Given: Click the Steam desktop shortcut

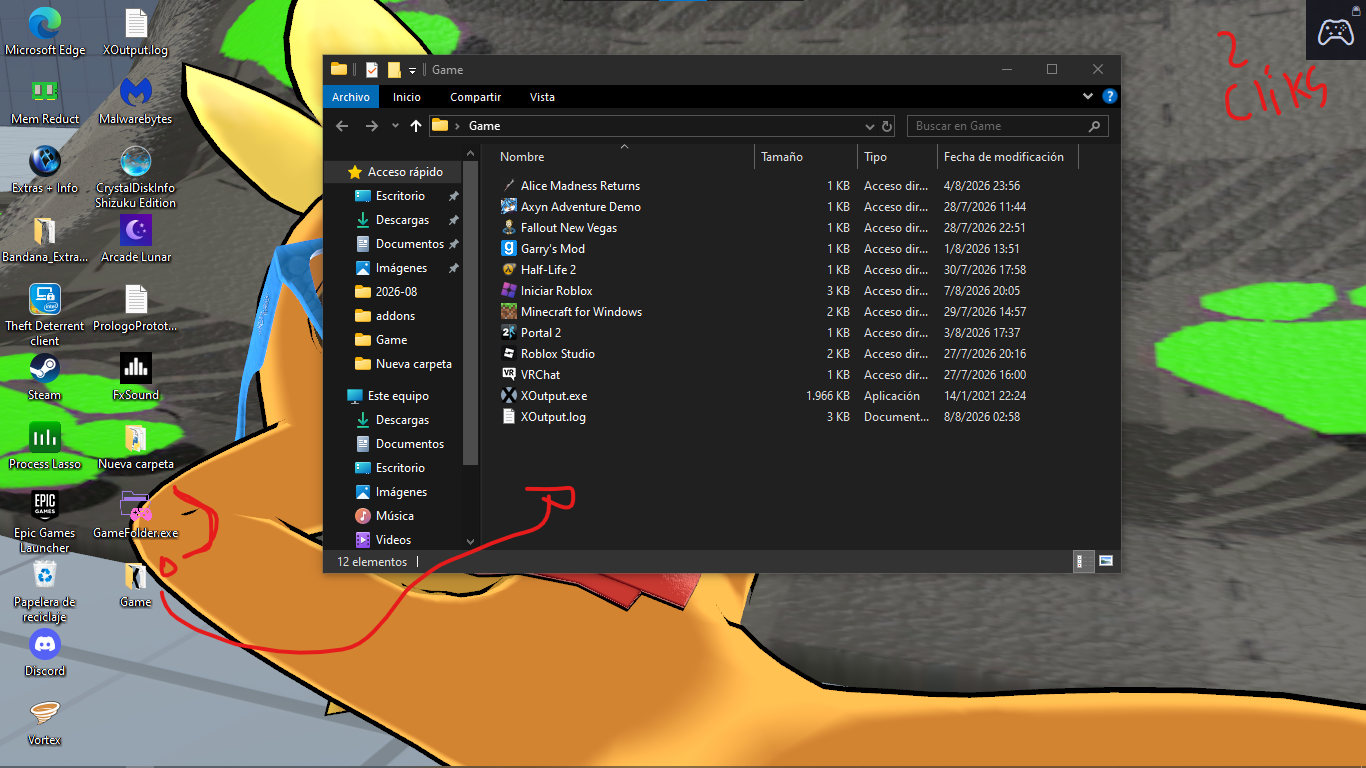Looking at the screenshot, I should 45,377.
